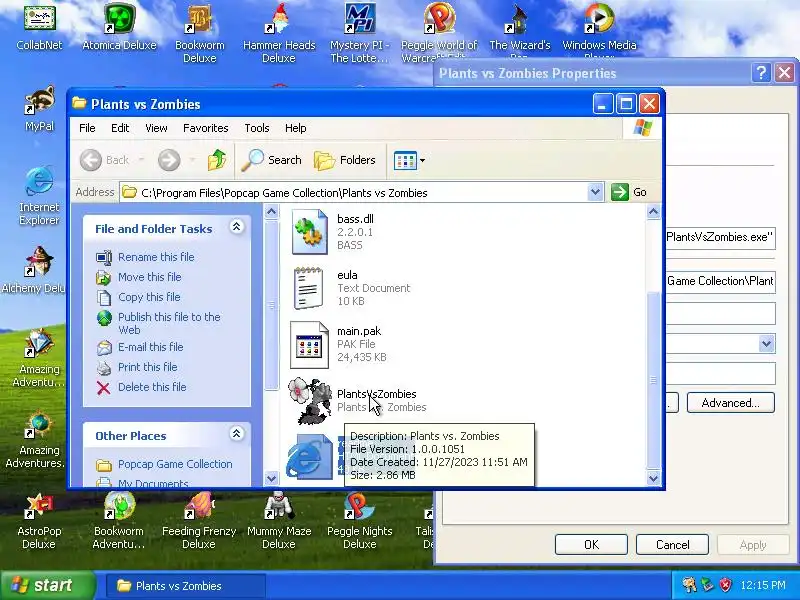The width and height of the screenshot is (800, 600).
Task: Open the File menu
Action: coord(87,128)
